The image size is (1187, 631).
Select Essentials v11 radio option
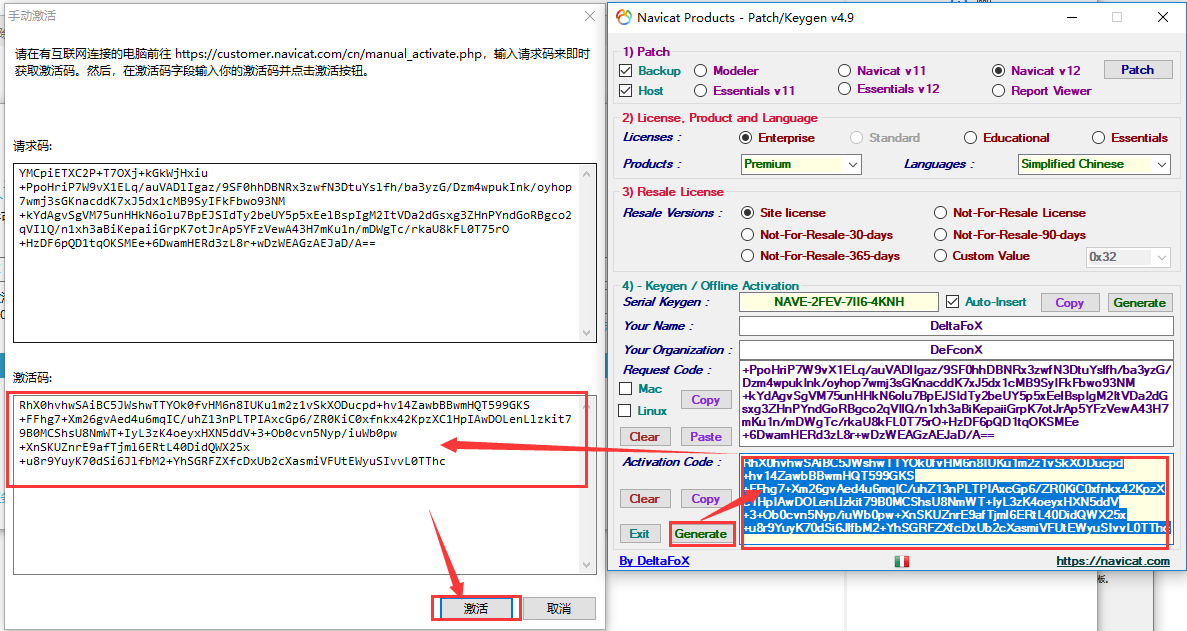pyautogui.click(x=700, y=91)
